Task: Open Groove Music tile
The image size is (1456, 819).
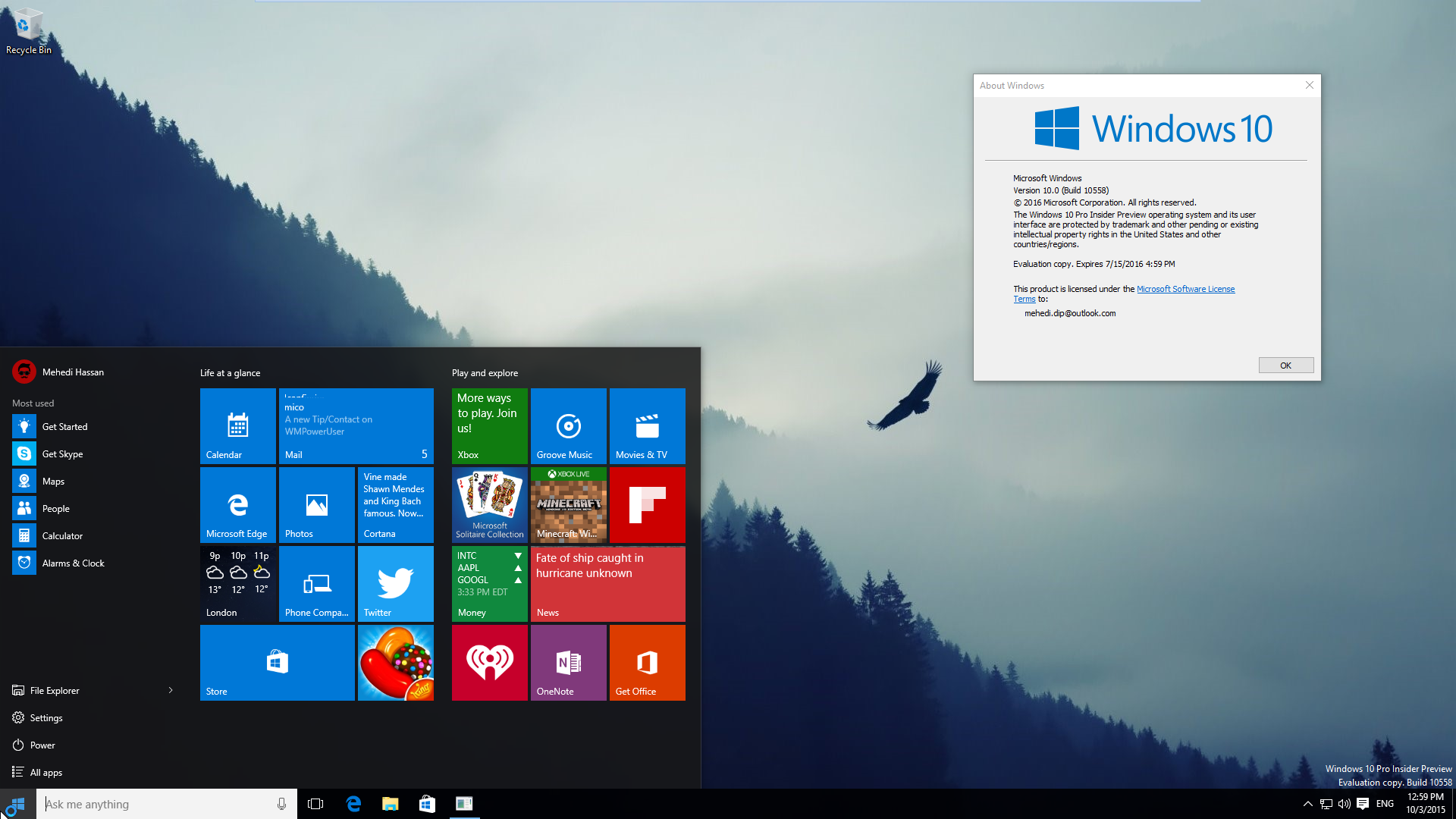Action: [568, 425]
